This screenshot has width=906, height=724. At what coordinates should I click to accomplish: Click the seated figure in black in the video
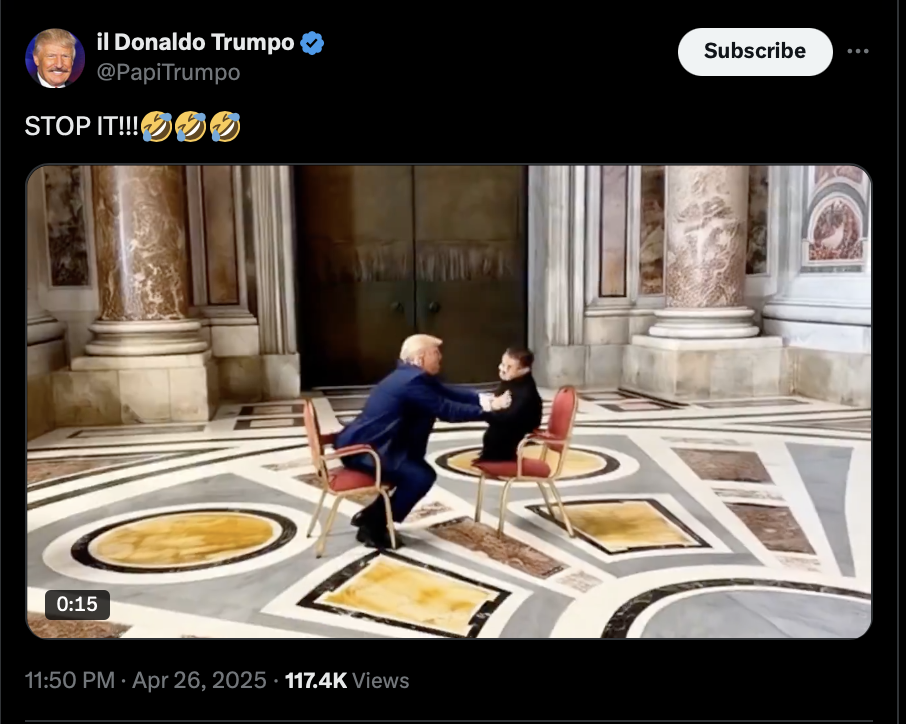click(511, 404)
